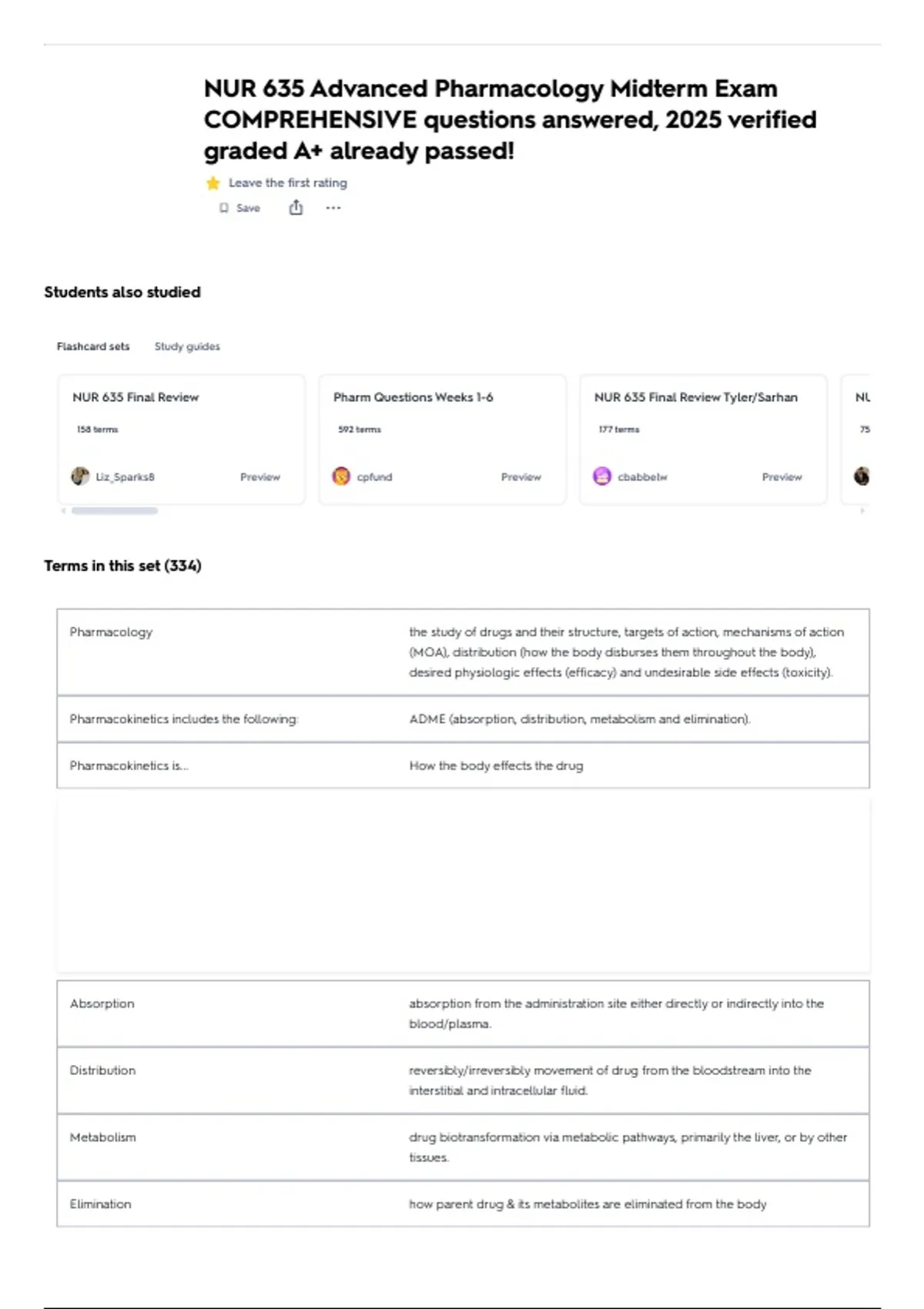Viewport: 924px width, 1309px height.
Task: Preview the NUR 635 Final Review set
Action: [260, 477]
